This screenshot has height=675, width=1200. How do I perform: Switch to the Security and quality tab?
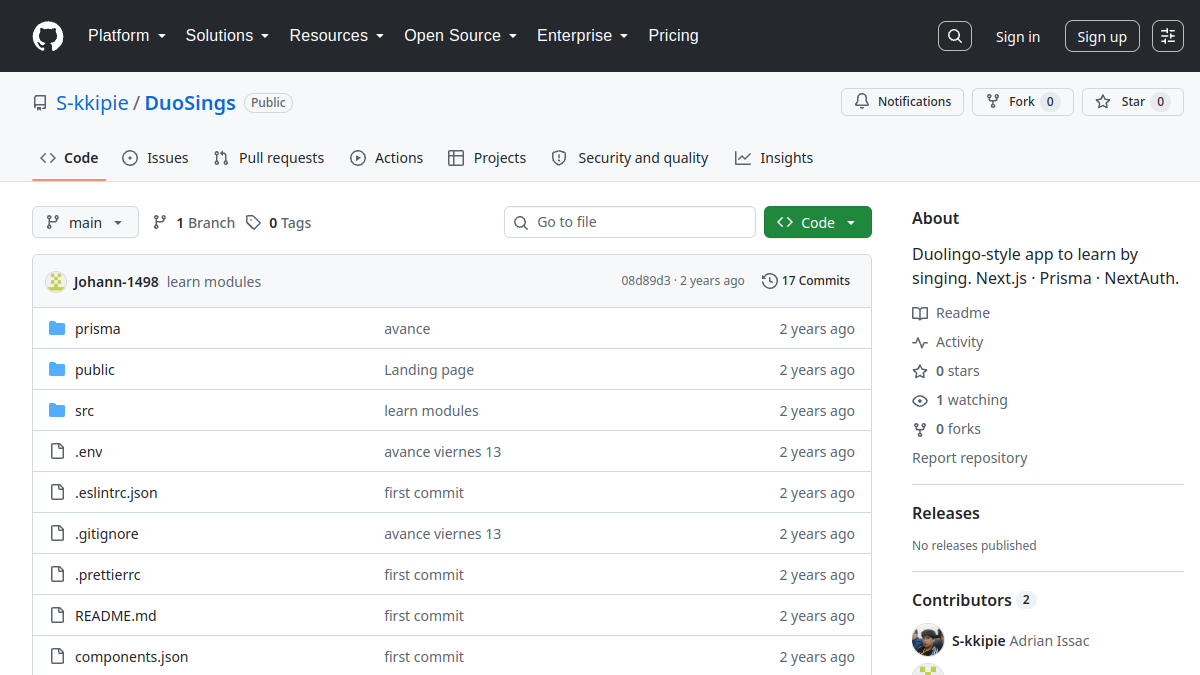coord(630,158)
